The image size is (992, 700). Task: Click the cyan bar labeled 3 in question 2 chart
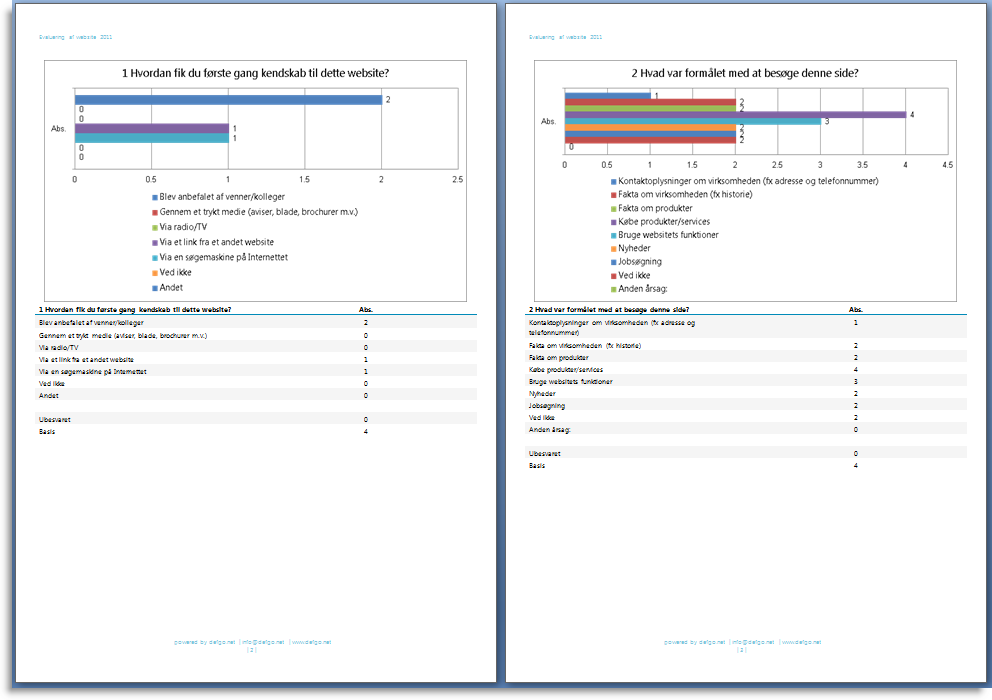coord(693,121)
